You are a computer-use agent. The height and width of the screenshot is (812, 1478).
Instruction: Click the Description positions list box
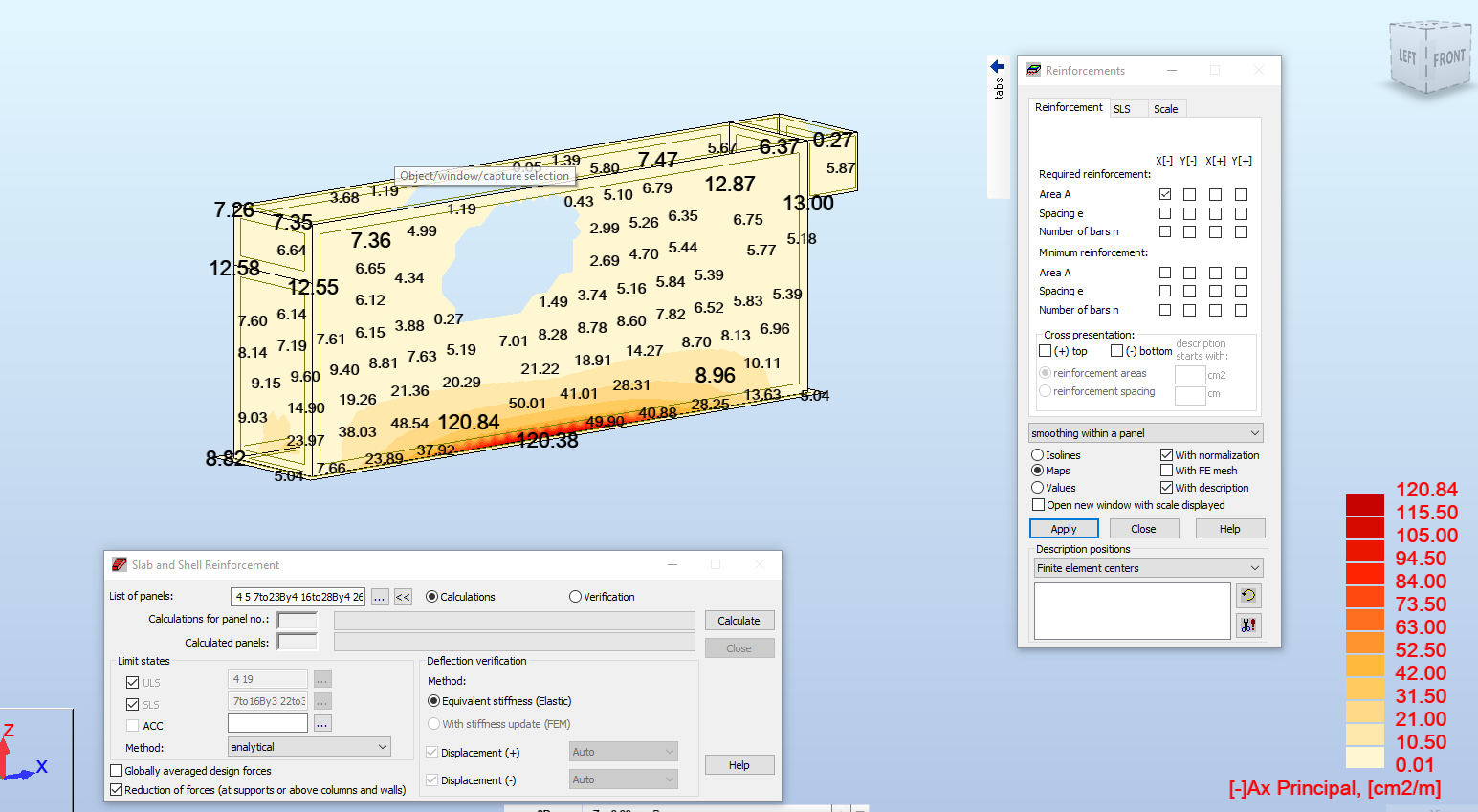pos(1133,611)
